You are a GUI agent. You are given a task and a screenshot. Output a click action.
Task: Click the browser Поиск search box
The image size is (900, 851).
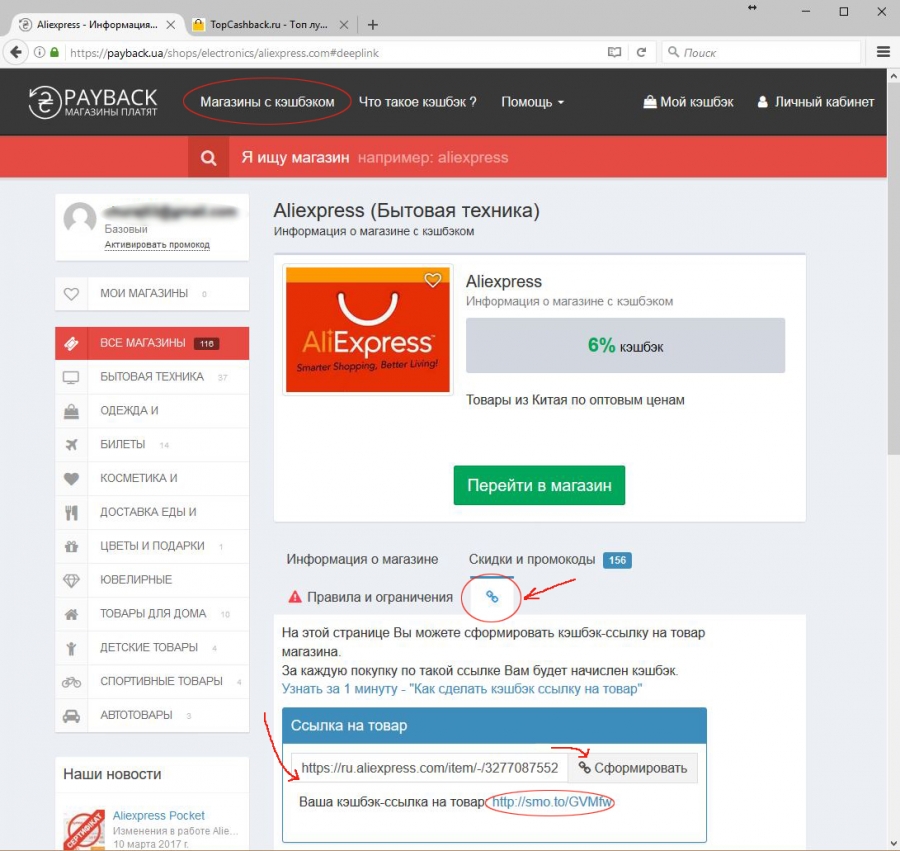point(762,53)
